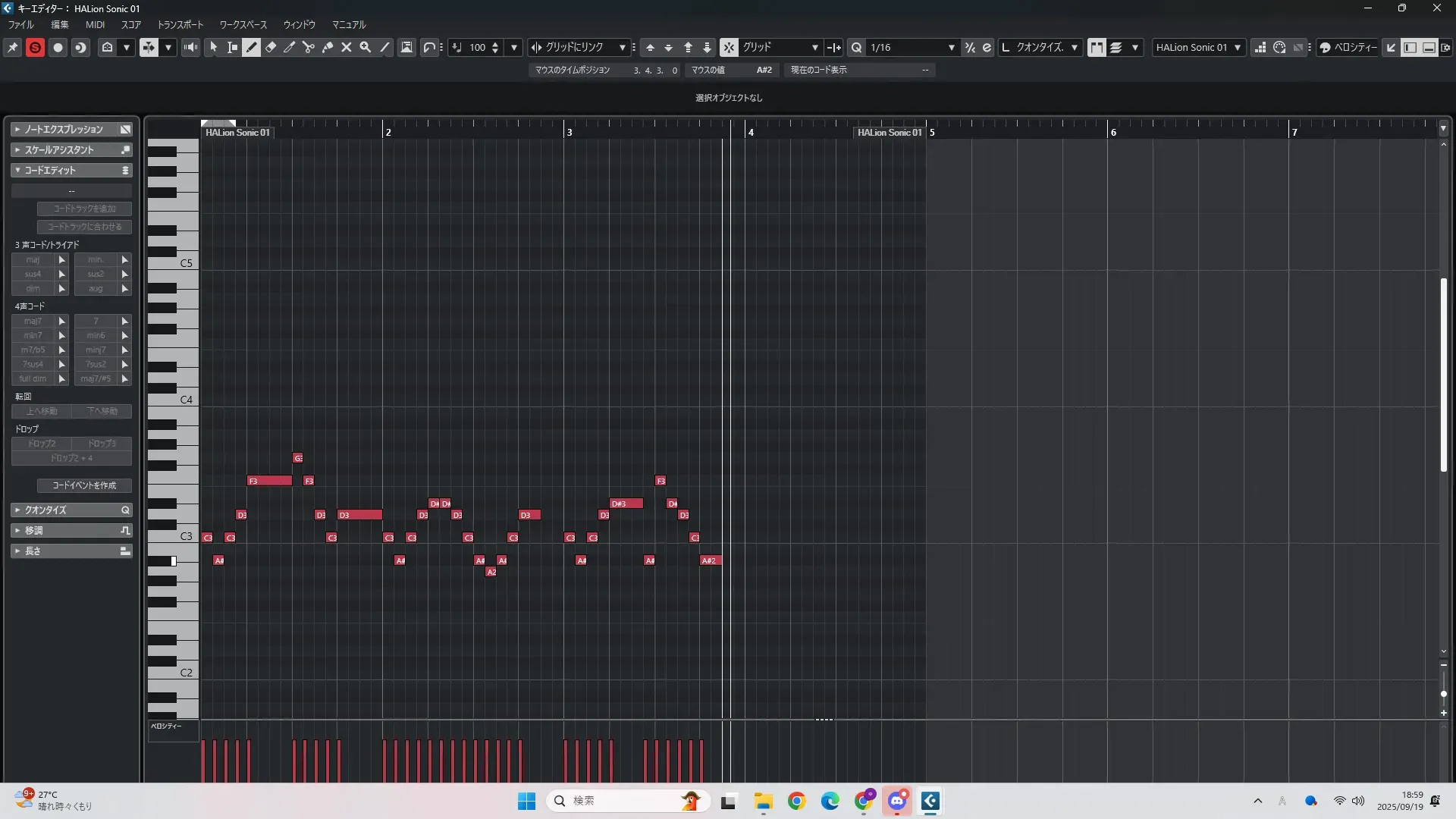This screenshot has height=819, width=1456.
Task: Choose the Glue tool
Action: point(328,47)
